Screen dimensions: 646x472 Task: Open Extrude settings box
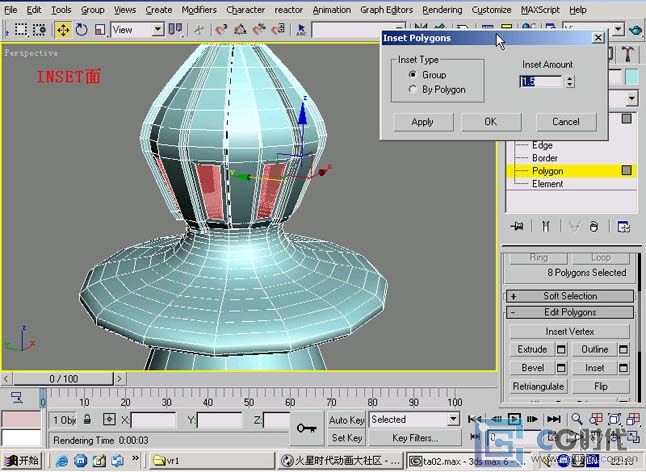click(561, 349)
